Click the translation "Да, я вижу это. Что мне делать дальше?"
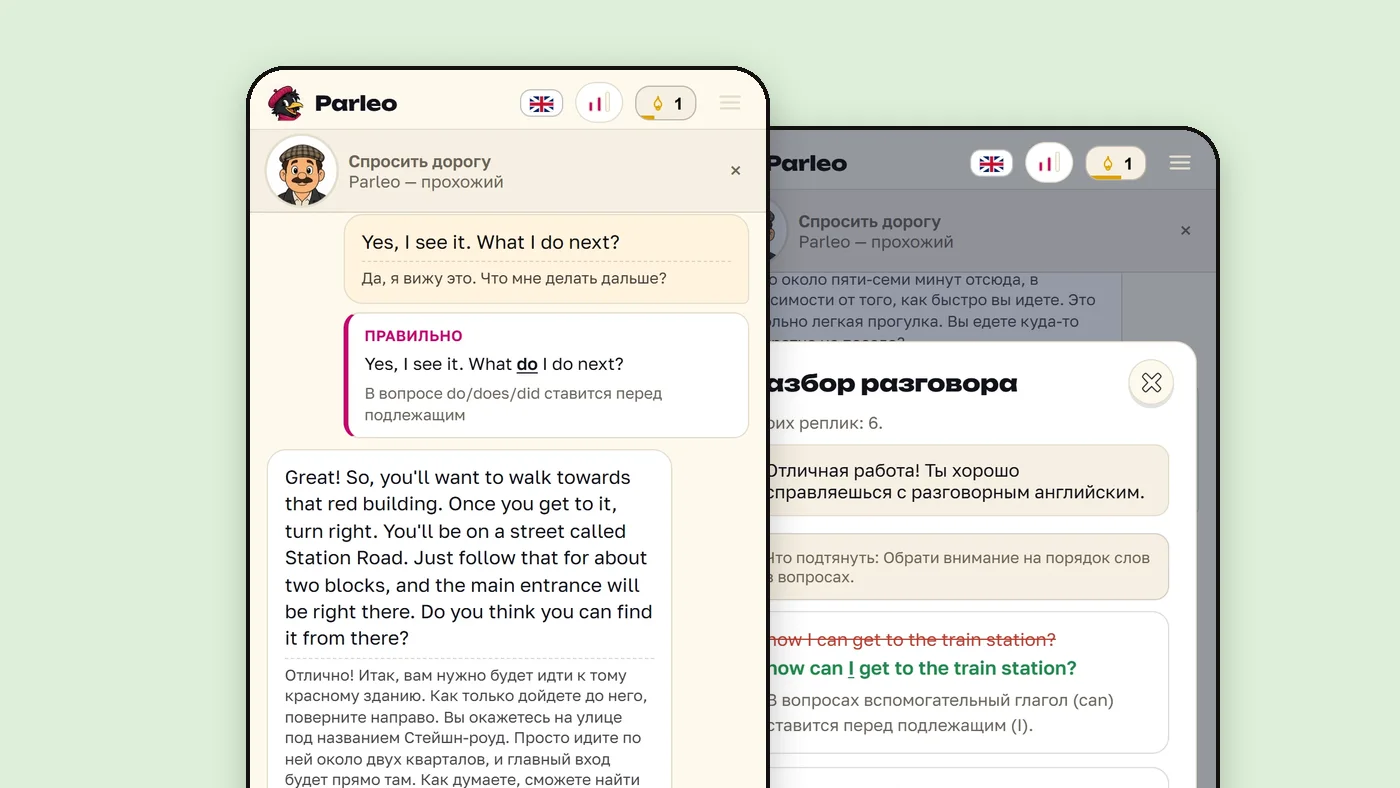The image size is (1400, 788). 514,278
